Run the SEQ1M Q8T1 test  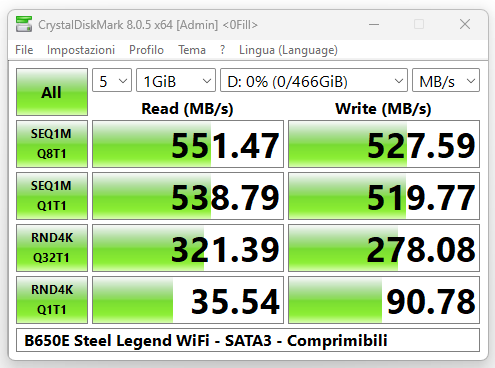click(x=52, y=144)
